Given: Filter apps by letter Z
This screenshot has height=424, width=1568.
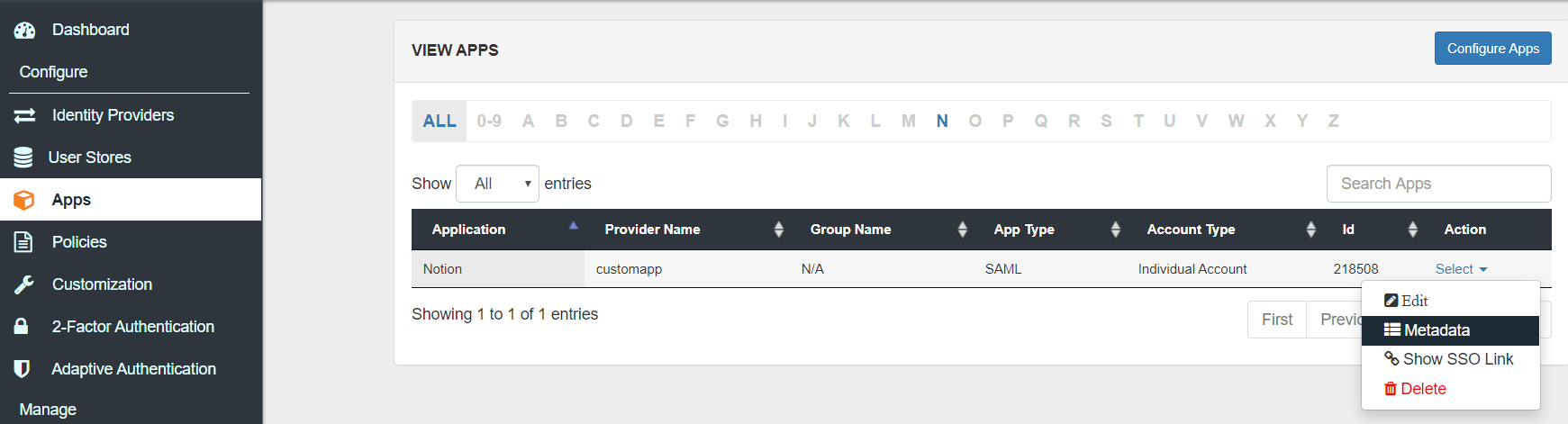Looking at the screenshot, I should [x=1333, y=121].
